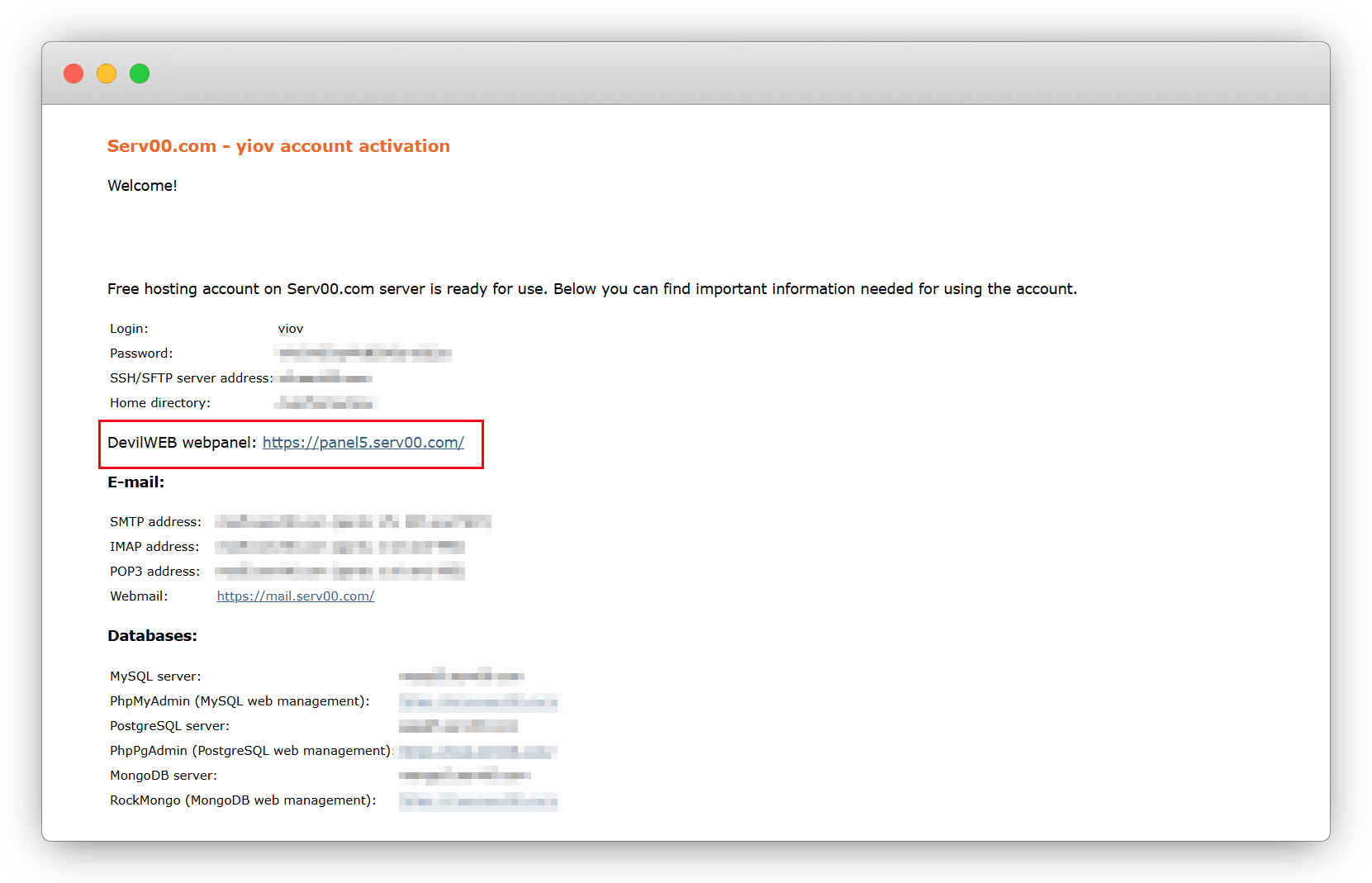This screenshot has width=1372, height=883.
Task: Click the blurred RockMongo management value
Action: pos(477,800)
